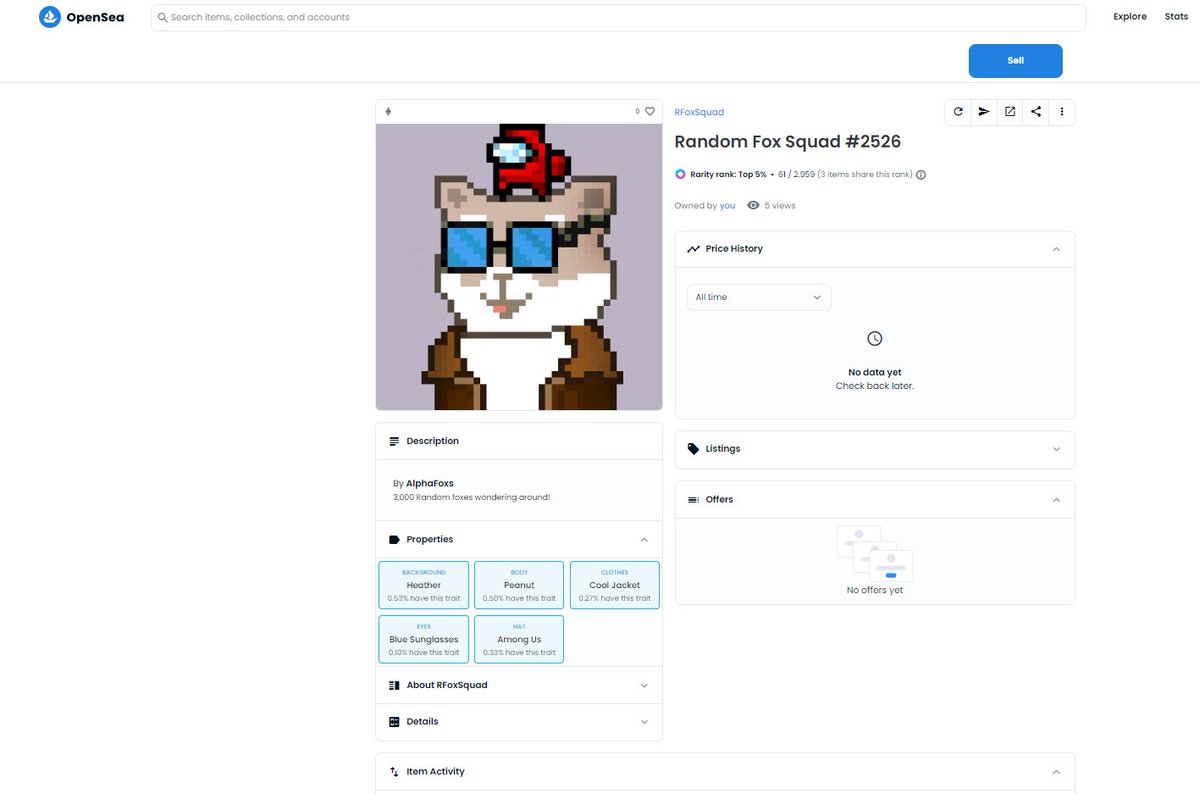The height and width of the screenshot is (794, 1200).
Task: Click the Details icon
Action: pos(394,721)
